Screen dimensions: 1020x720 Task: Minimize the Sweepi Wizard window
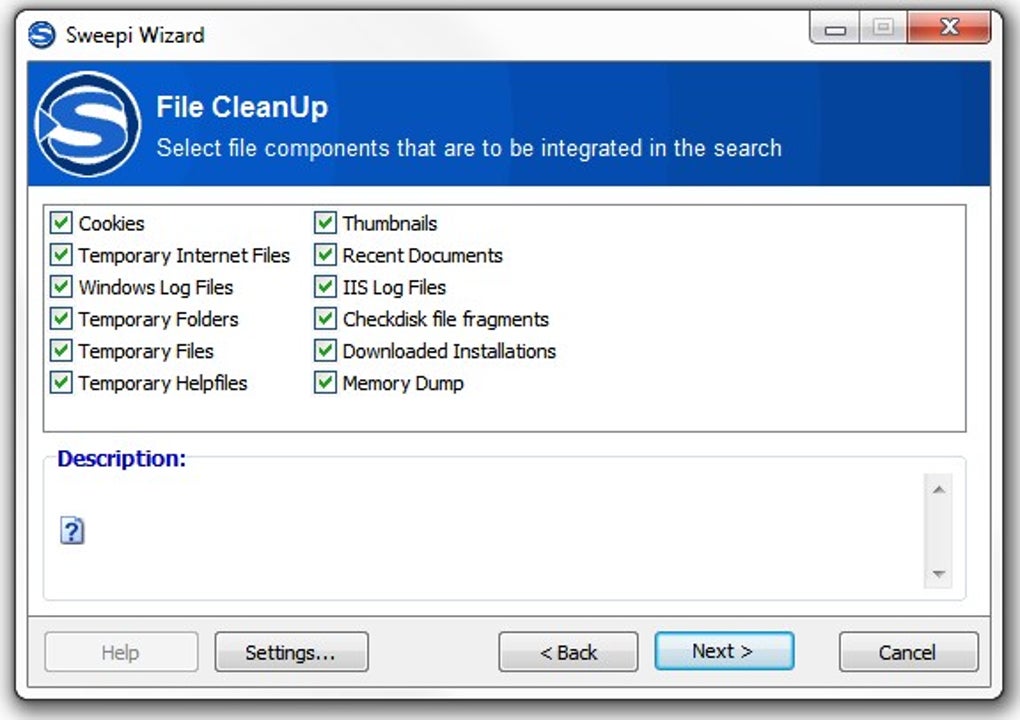pos(835,28)
